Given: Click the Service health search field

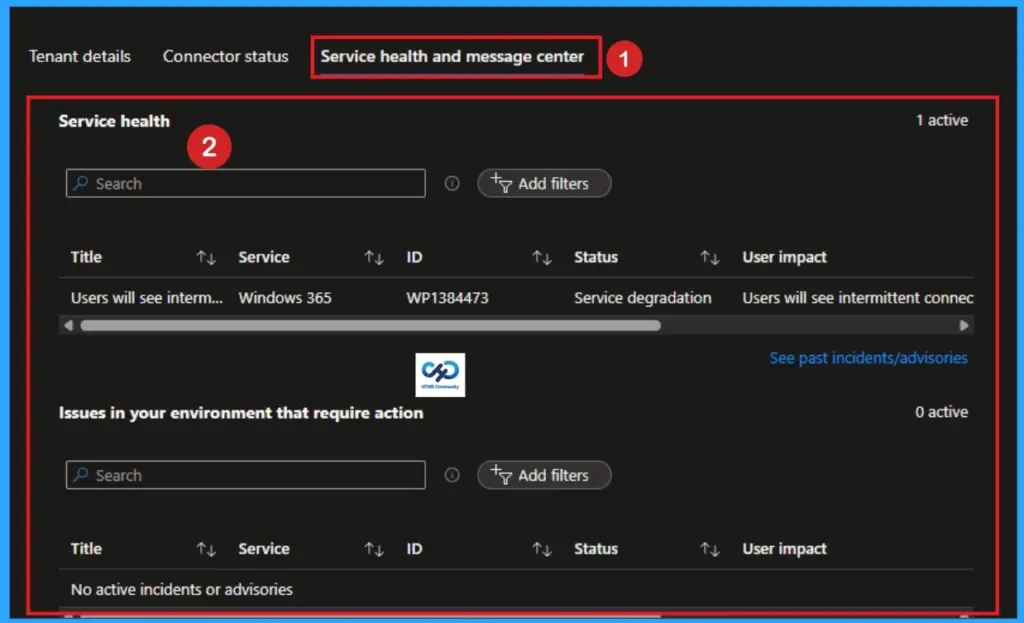Looking at the screenshot, I should (x=246, y=184).
